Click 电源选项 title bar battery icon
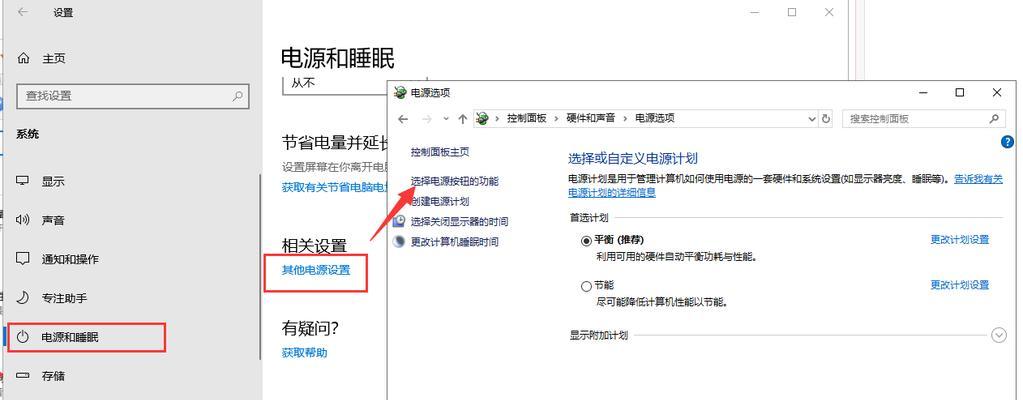 401,93
